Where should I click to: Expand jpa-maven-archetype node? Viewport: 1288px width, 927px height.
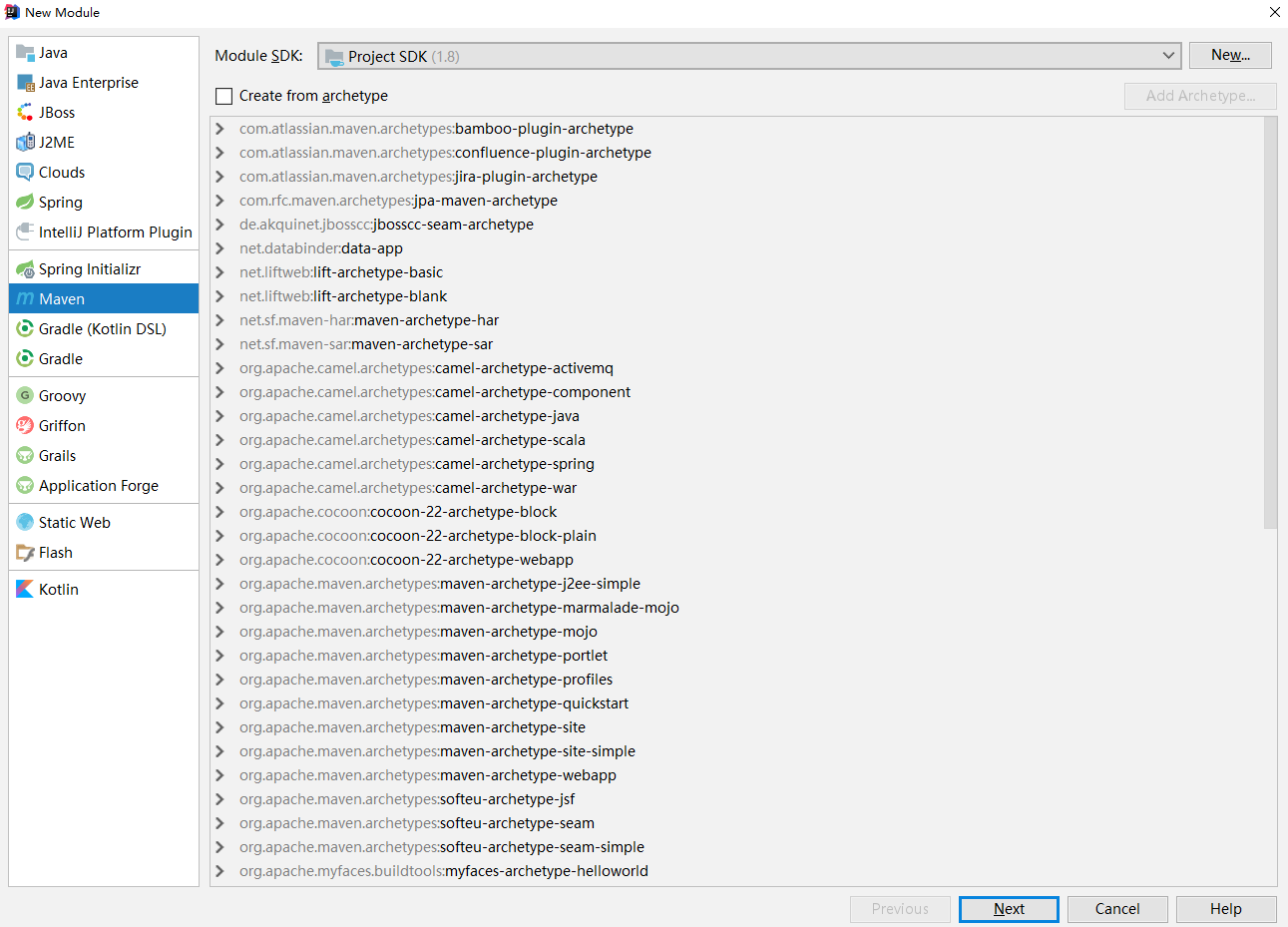220,201
